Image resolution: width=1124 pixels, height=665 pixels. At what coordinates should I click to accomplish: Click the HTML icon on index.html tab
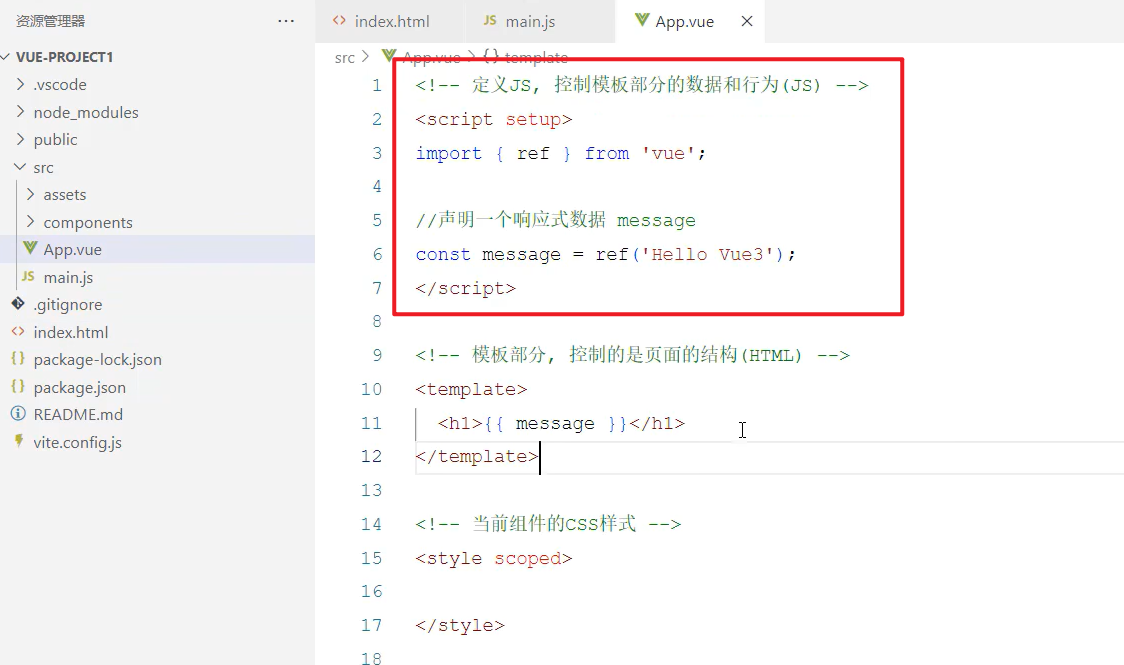tap(339, 21)
